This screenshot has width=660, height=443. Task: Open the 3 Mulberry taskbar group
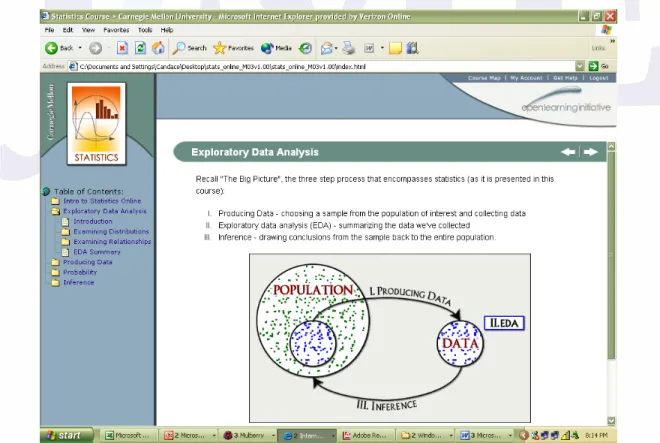pyautogui.click(x=249, y=435)
